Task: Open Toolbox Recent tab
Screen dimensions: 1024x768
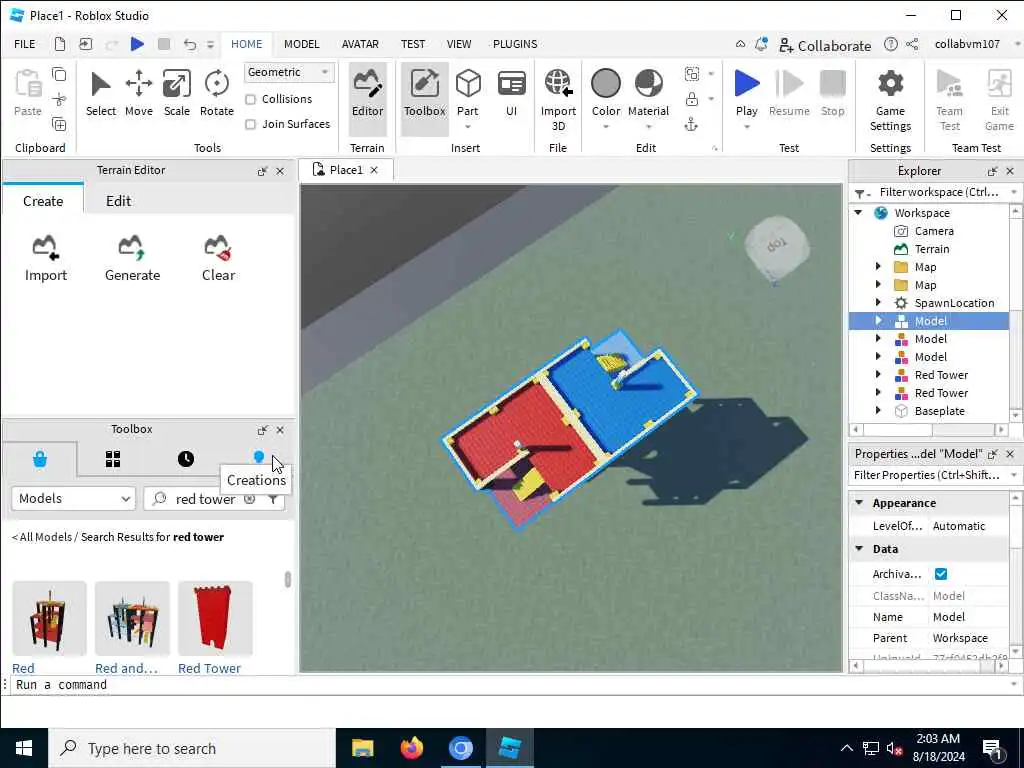Action: (x=186, y=459)
